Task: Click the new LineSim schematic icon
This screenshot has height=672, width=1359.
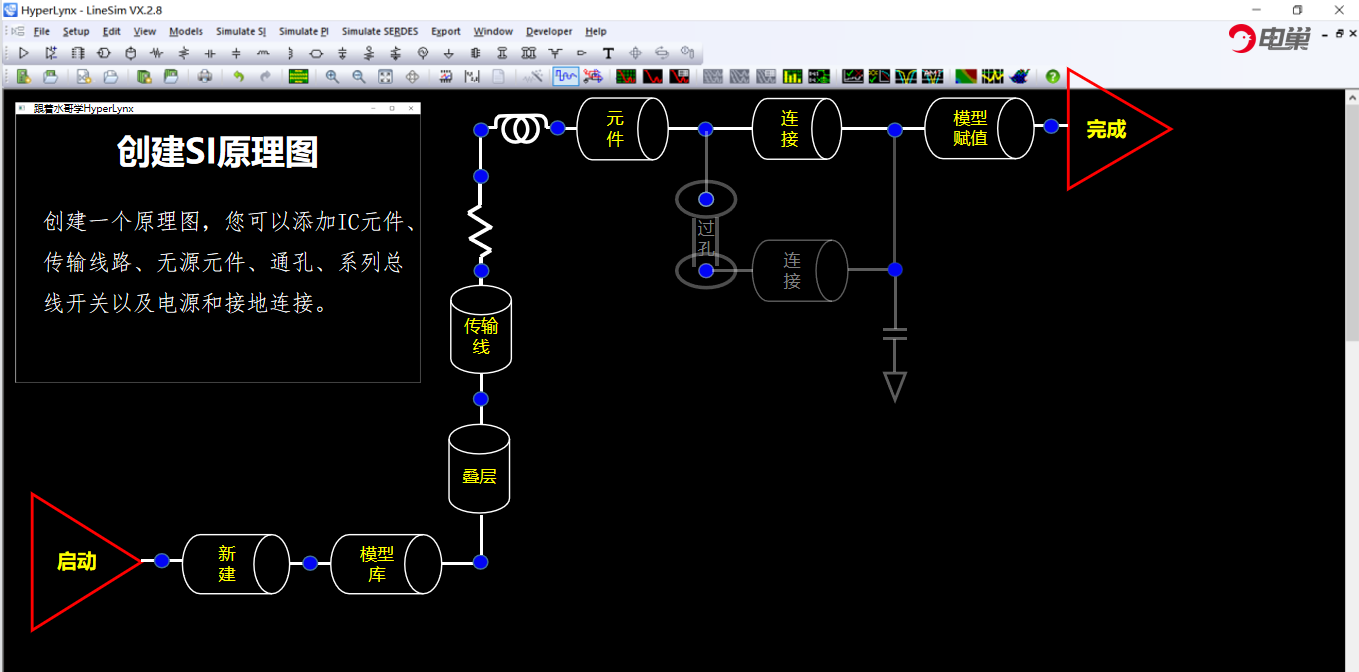Action: coord(23,76)
